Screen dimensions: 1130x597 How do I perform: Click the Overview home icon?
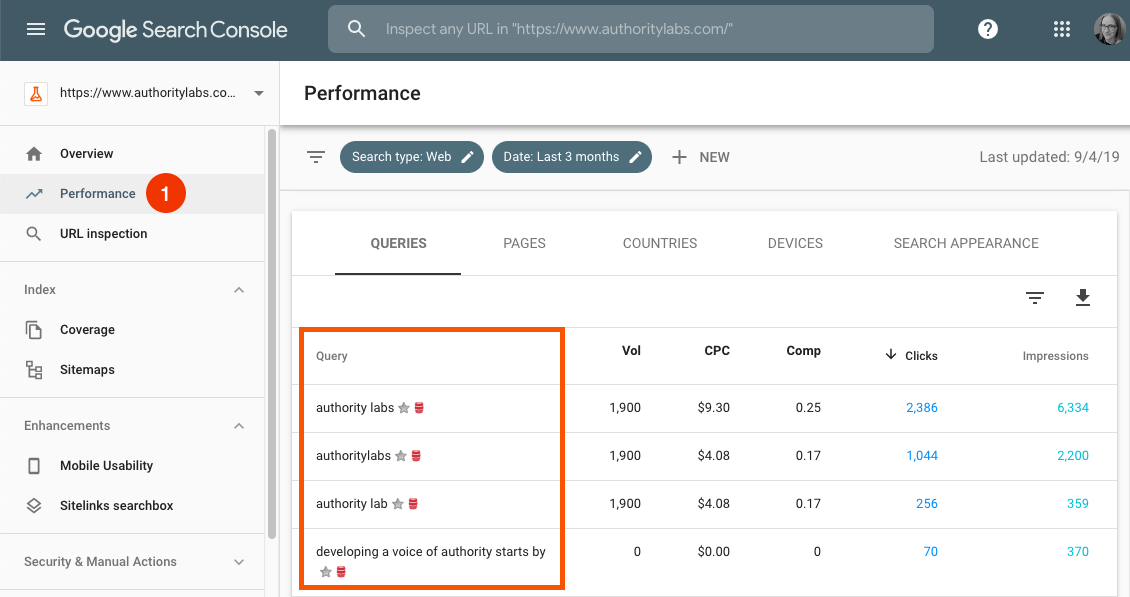(x=34, y=154)
